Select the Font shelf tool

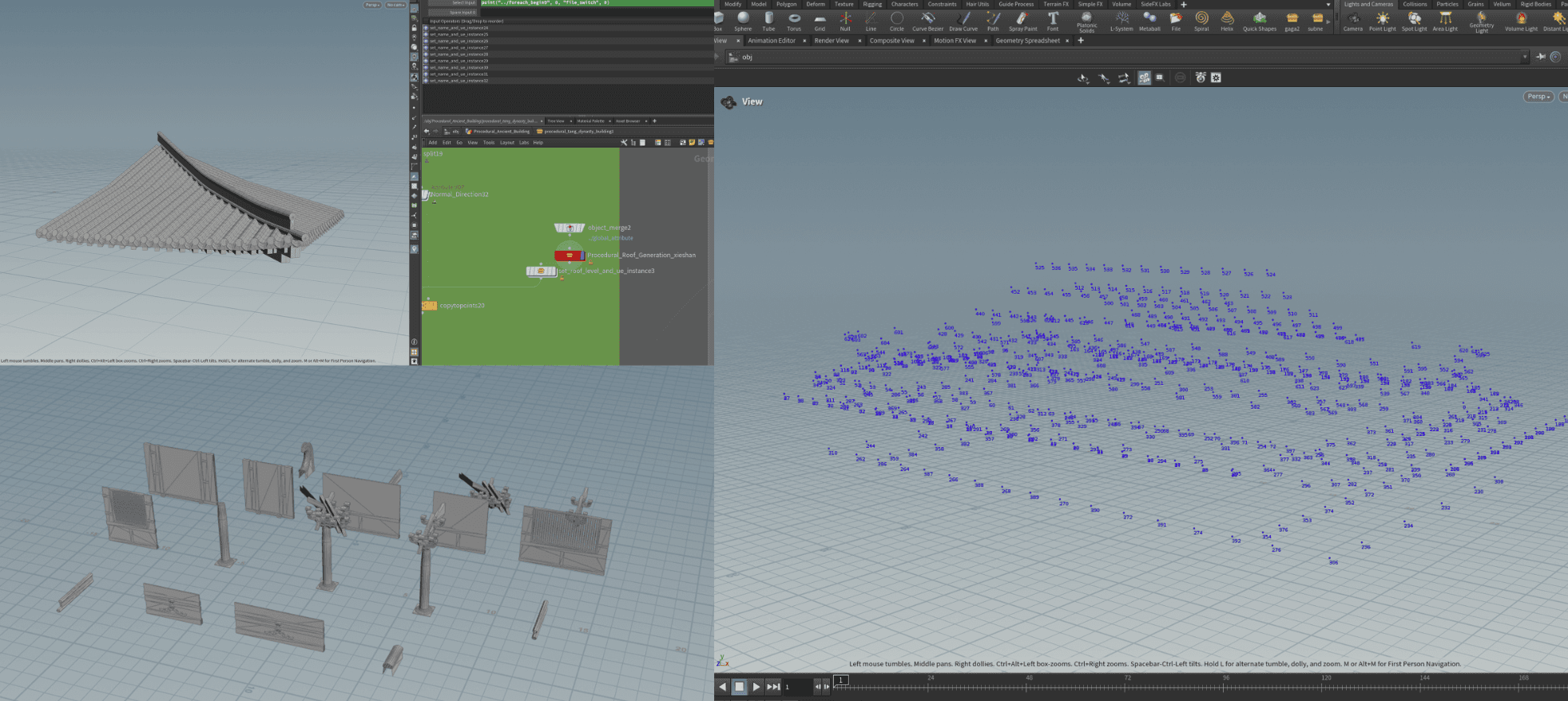1053,21
